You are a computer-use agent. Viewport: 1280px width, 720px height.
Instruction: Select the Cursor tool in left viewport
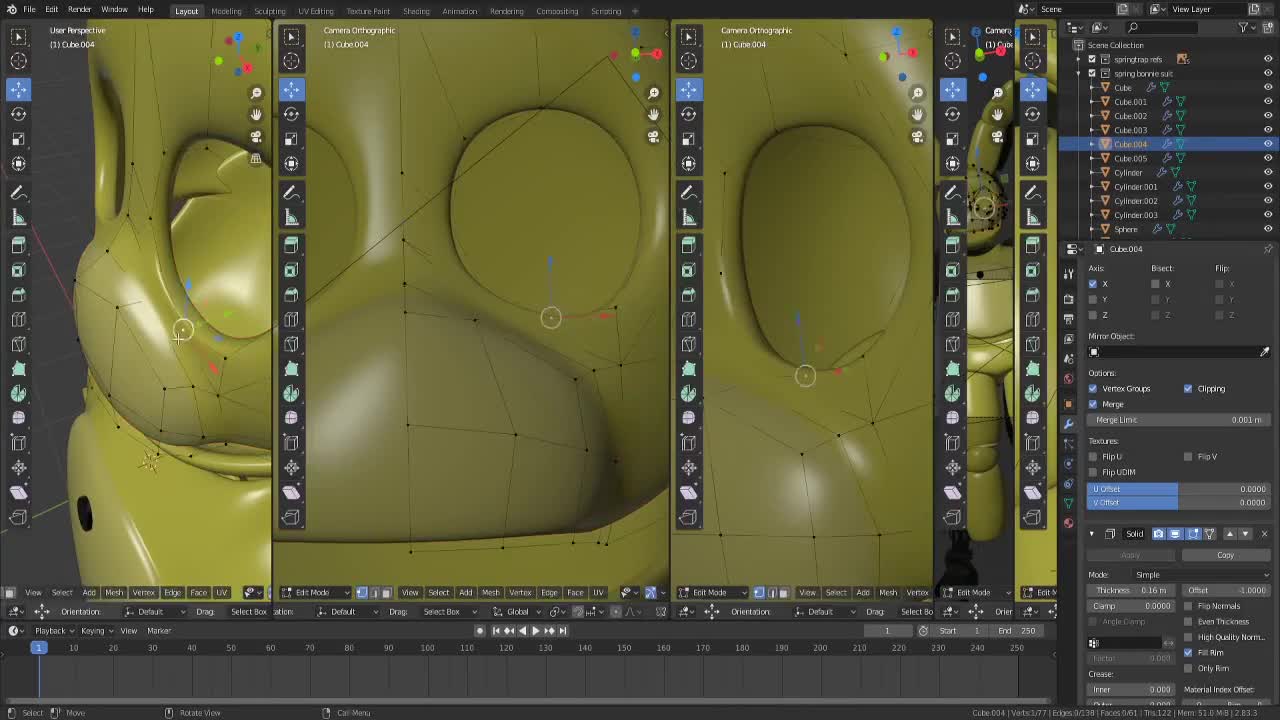(x=18, y=60)
